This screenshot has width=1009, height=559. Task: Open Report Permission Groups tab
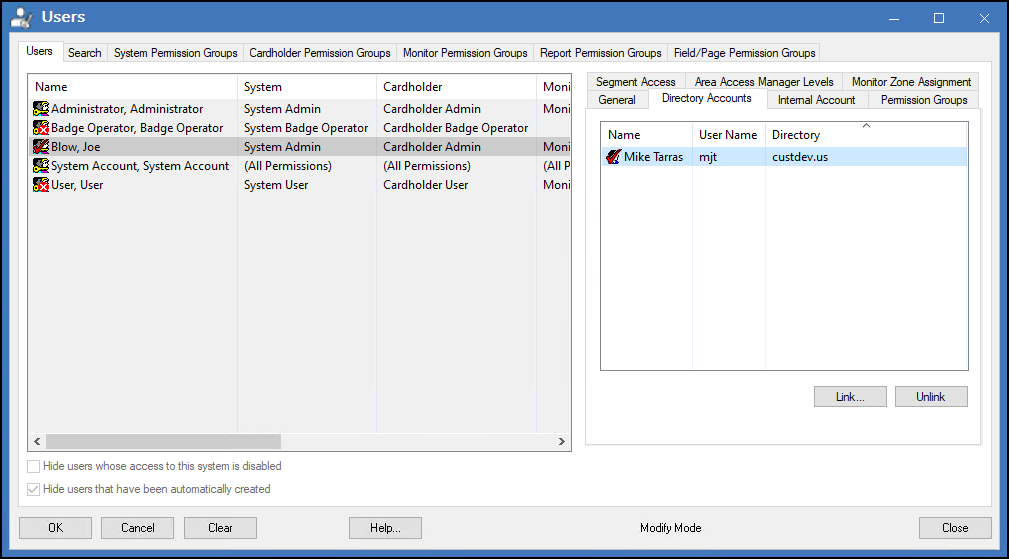click(600, 53)
